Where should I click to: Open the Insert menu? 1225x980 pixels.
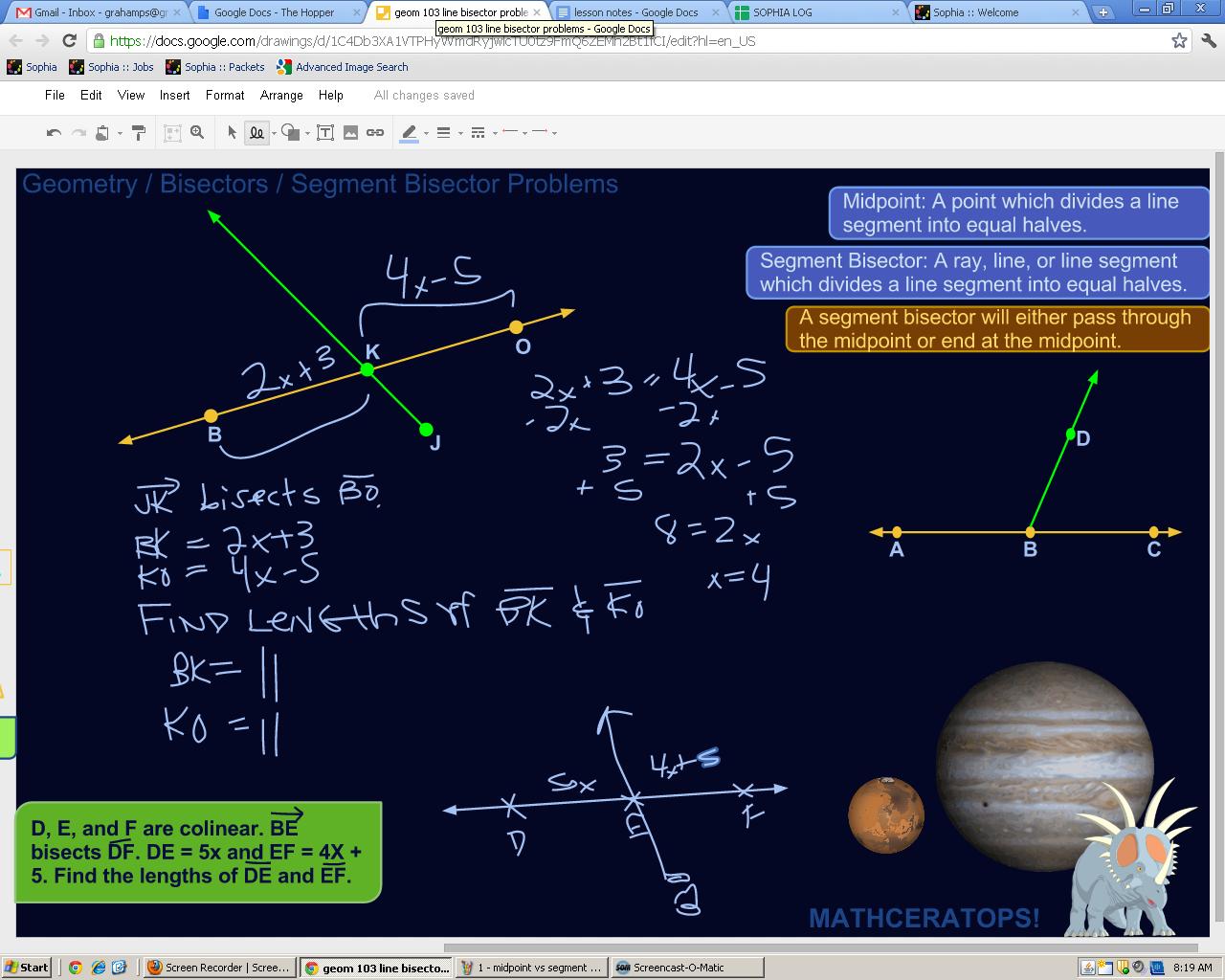coord(174,95)
